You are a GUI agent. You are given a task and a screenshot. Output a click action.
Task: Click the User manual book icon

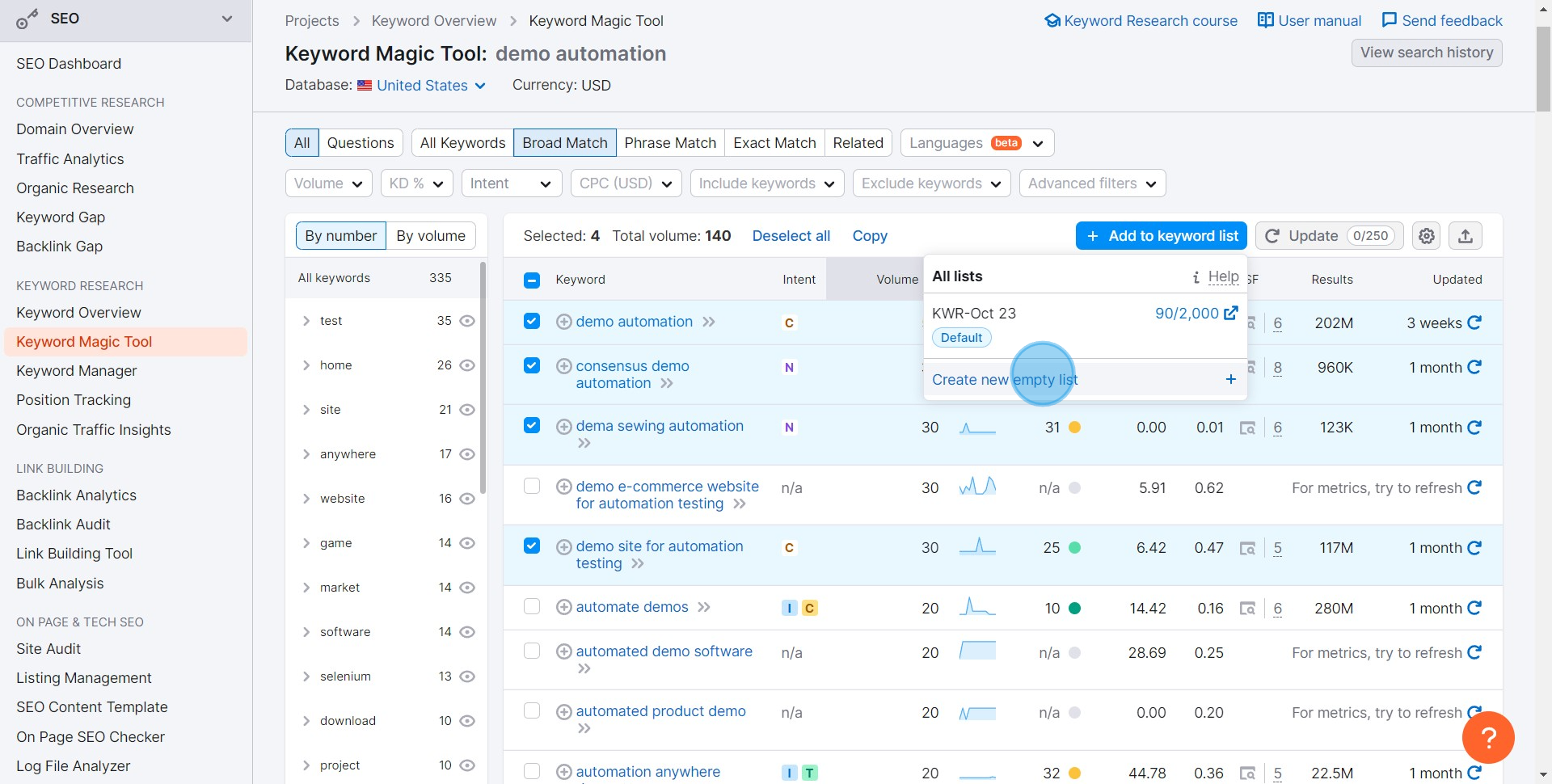1265,20
